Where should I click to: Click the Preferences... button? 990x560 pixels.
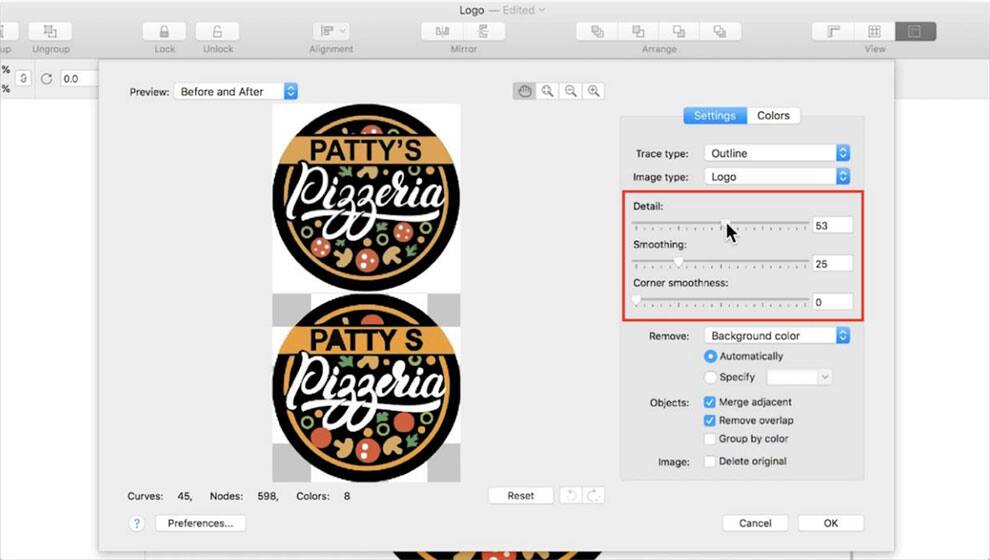click(200, 523)
